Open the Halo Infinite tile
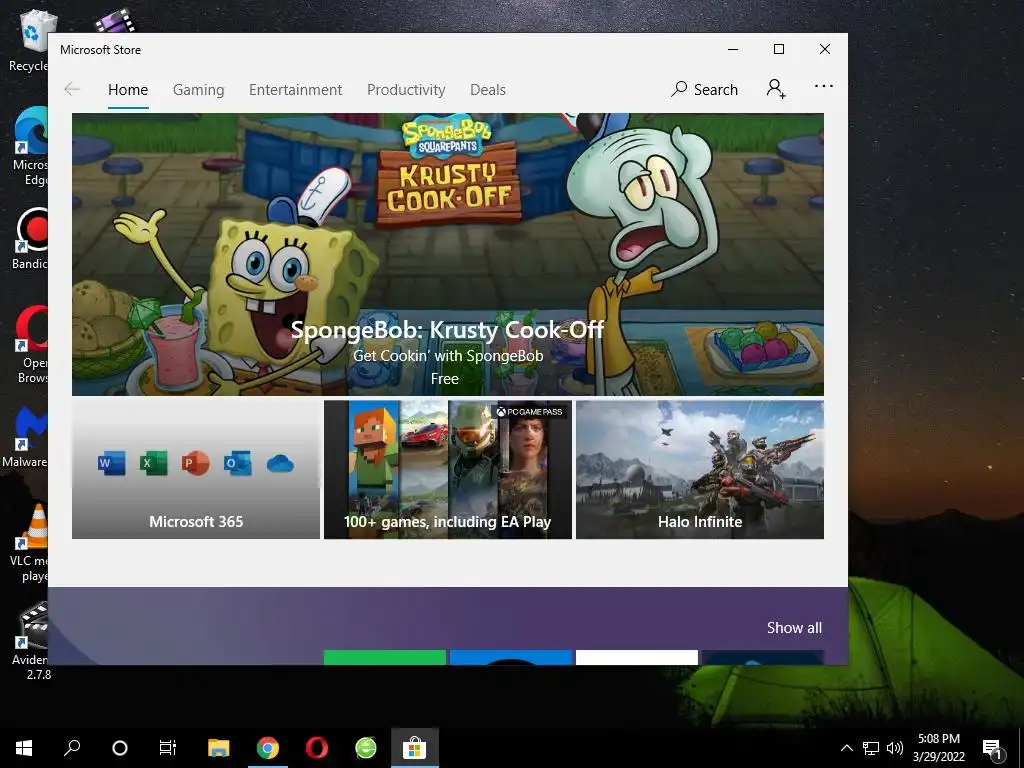Viewport: 1024px width, 768px height. pos(700,470)
